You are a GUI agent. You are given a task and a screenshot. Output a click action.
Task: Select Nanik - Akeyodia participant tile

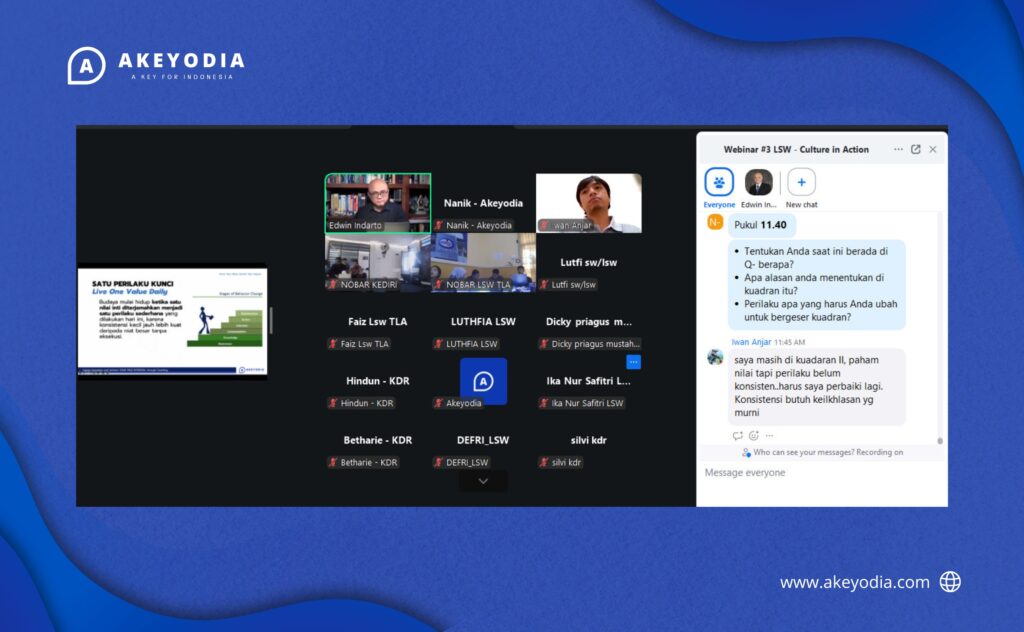coord(483,203)
